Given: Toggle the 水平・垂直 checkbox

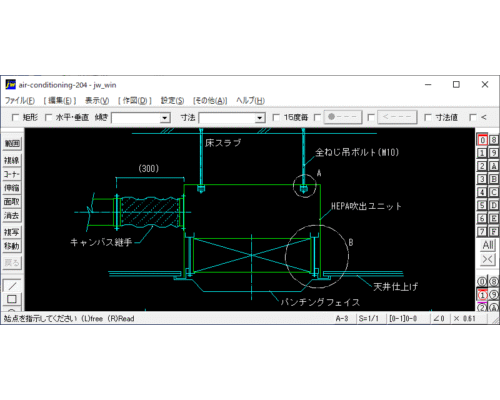Looking at the screenshot, I should pos(49,117).
